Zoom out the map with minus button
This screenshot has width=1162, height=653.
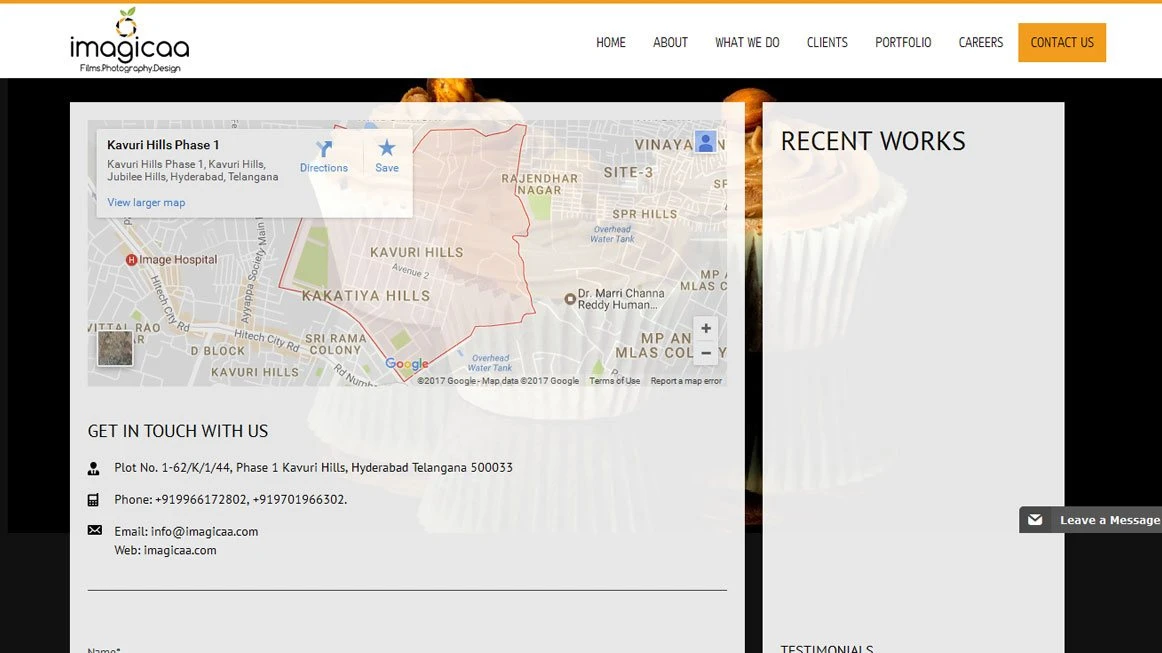click(706, 353)
